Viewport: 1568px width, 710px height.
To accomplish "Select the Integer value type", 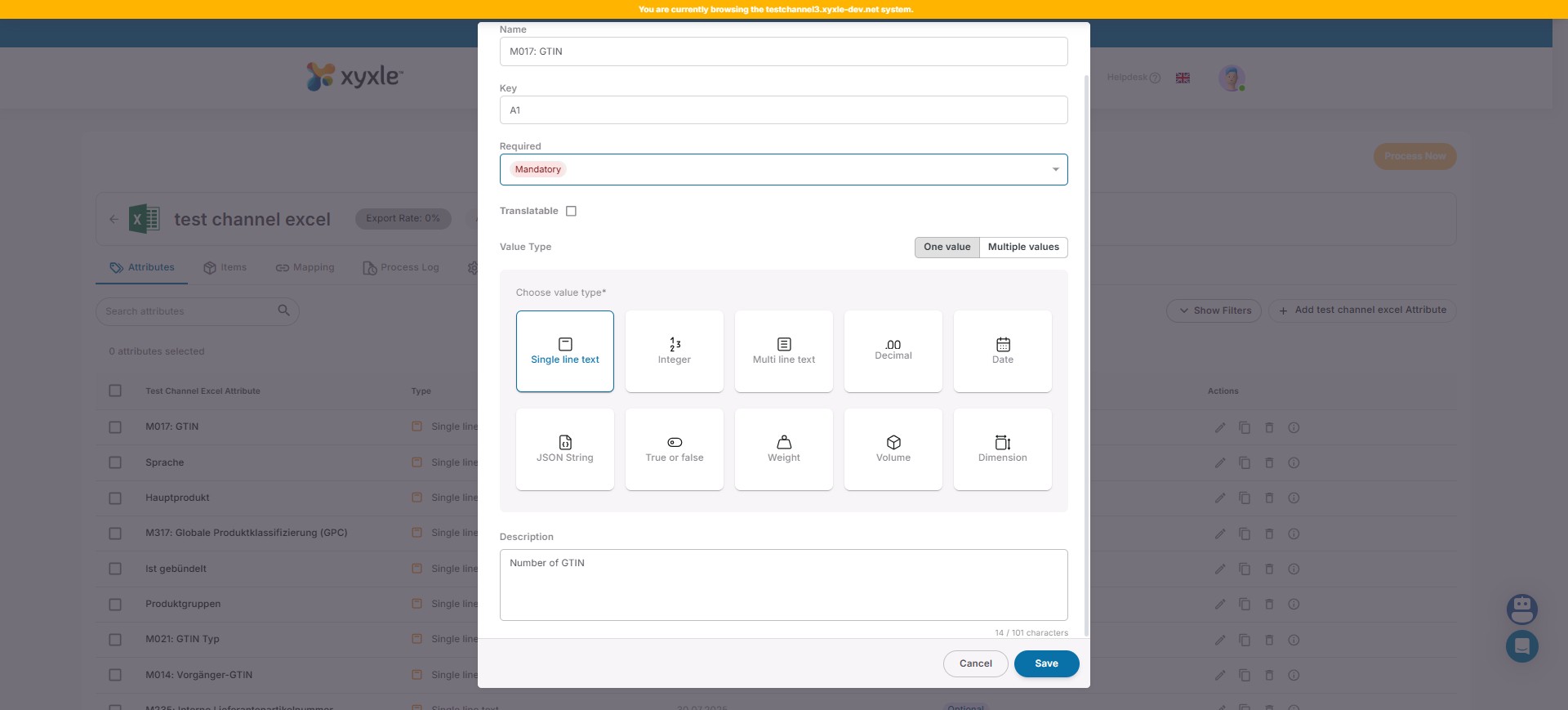I will (674, 351).
